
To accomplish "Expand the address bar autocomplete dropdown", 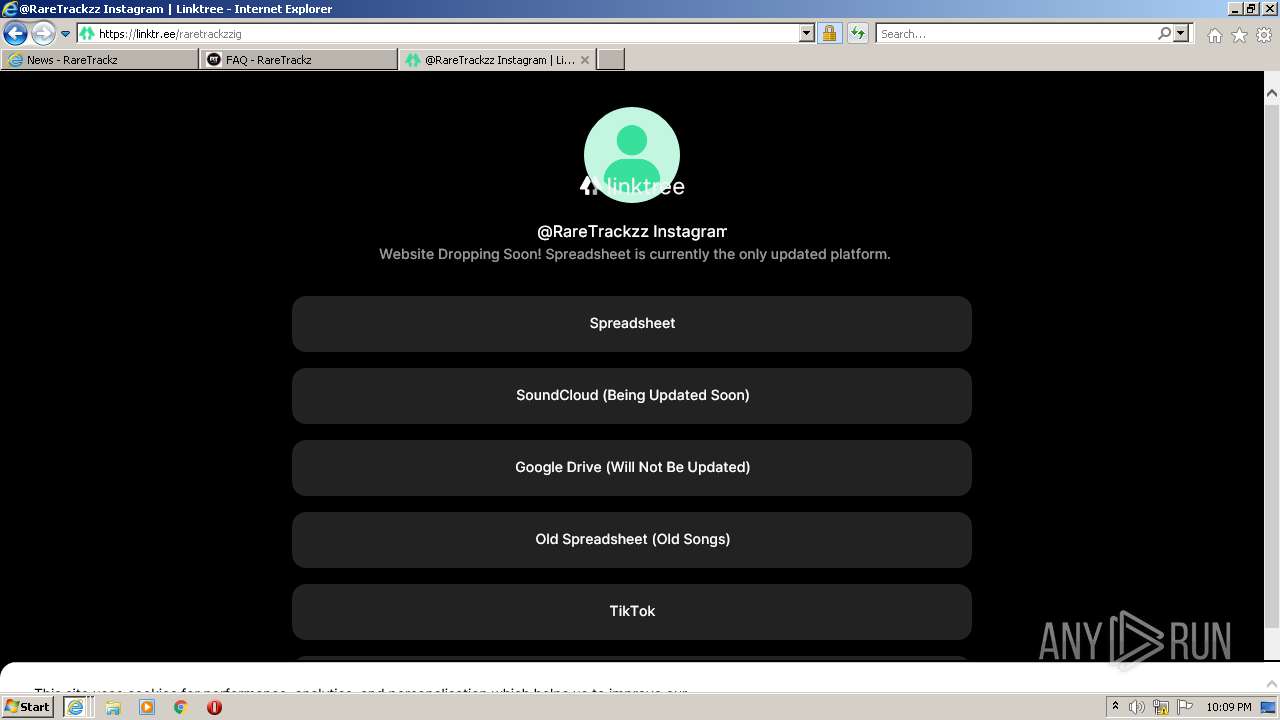I will click(807, 34).
